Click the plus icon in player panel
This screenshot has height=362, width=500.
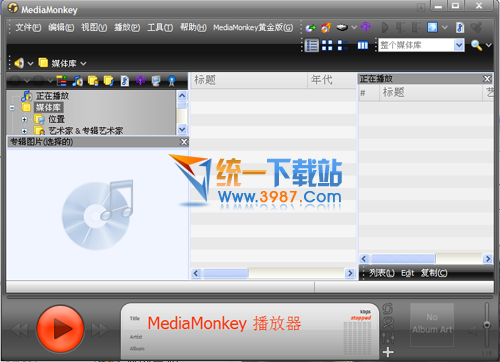pos(388,352)
